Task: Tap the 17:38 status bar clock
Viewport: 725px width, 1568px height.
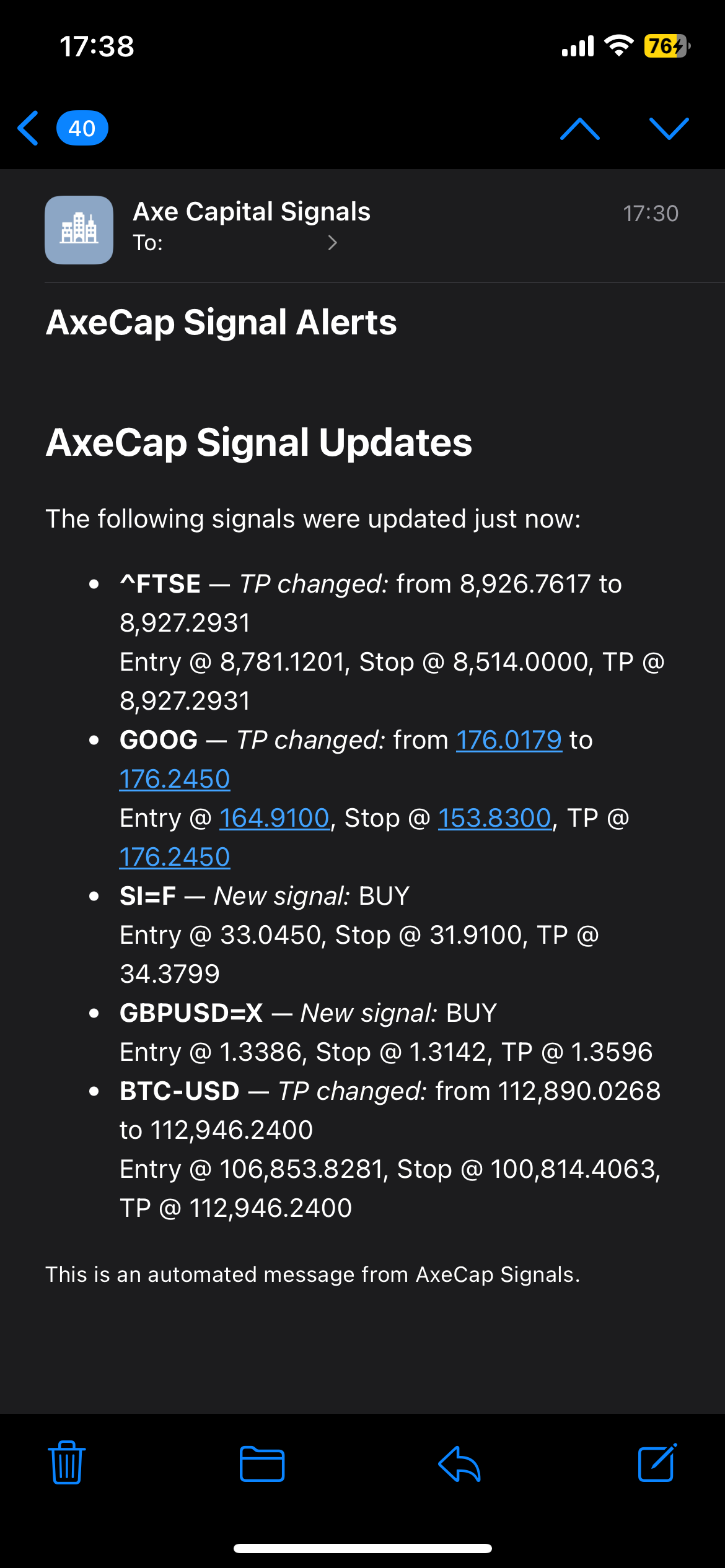Action: (97, 46)
